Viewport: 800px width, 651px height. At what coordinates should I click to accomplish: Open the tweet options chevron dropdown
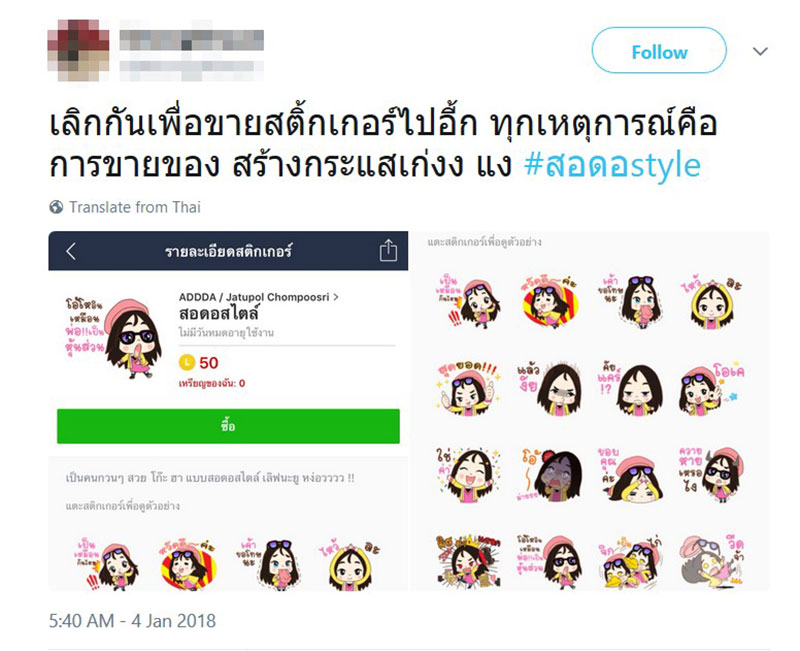pos(760,51)
